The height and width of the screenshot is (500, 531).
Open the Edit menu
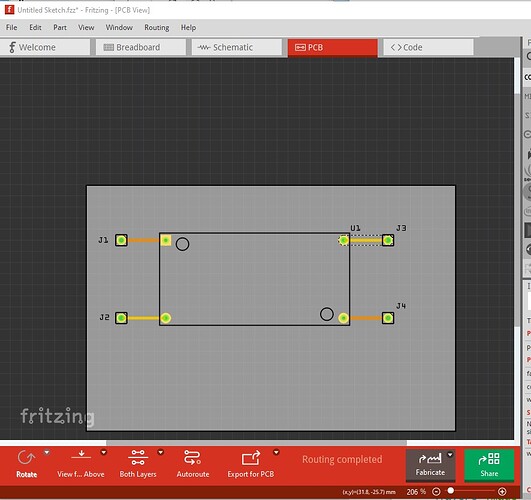click(x=35, y=27)
